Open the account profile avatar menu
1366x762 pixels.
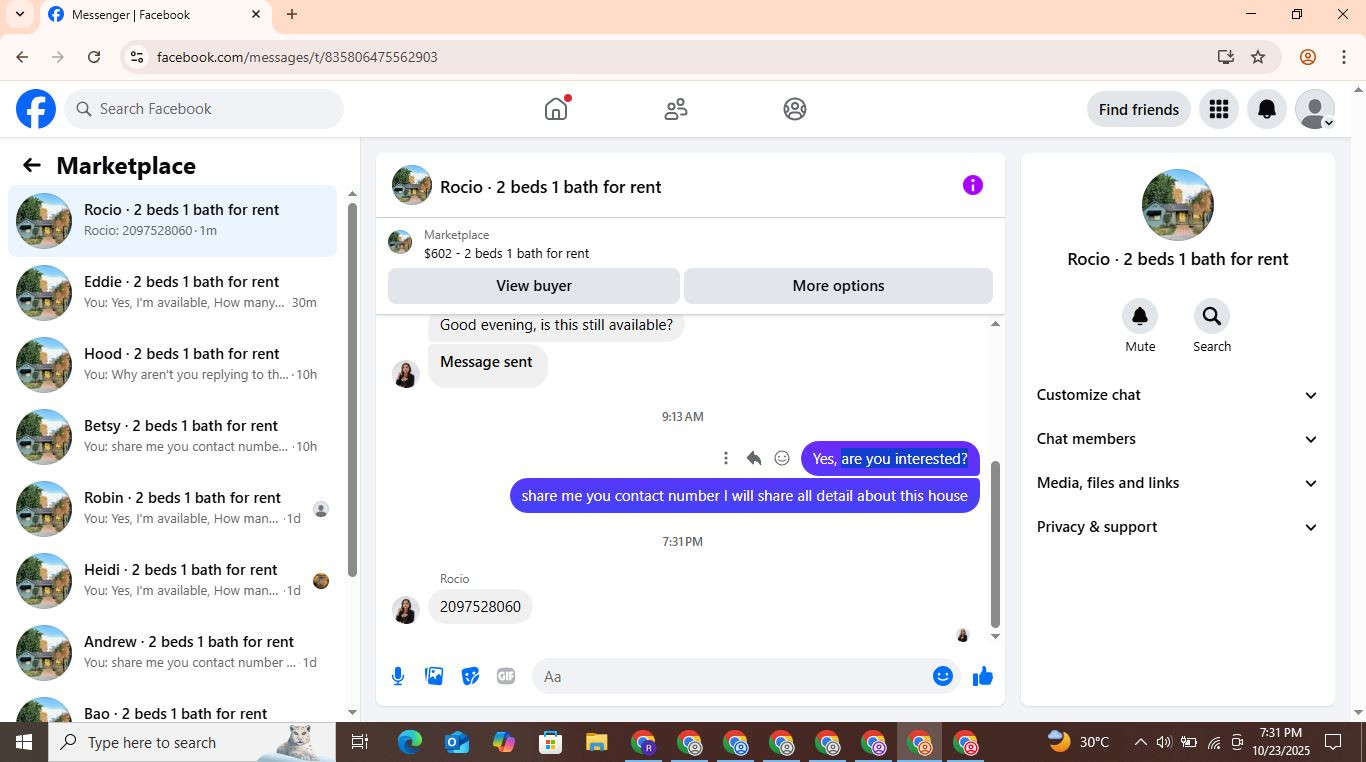(1314, 109)
